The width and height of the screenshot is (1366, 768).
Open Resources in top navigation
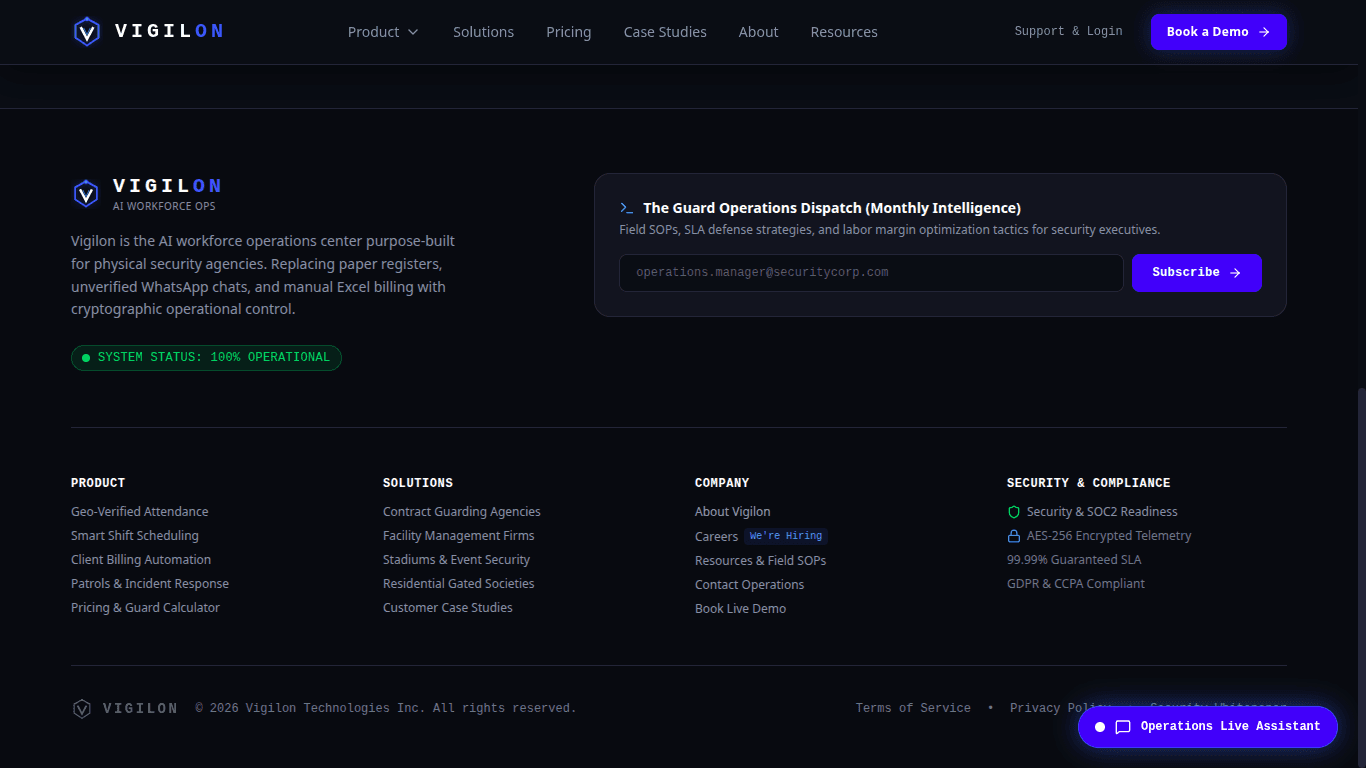844,32
